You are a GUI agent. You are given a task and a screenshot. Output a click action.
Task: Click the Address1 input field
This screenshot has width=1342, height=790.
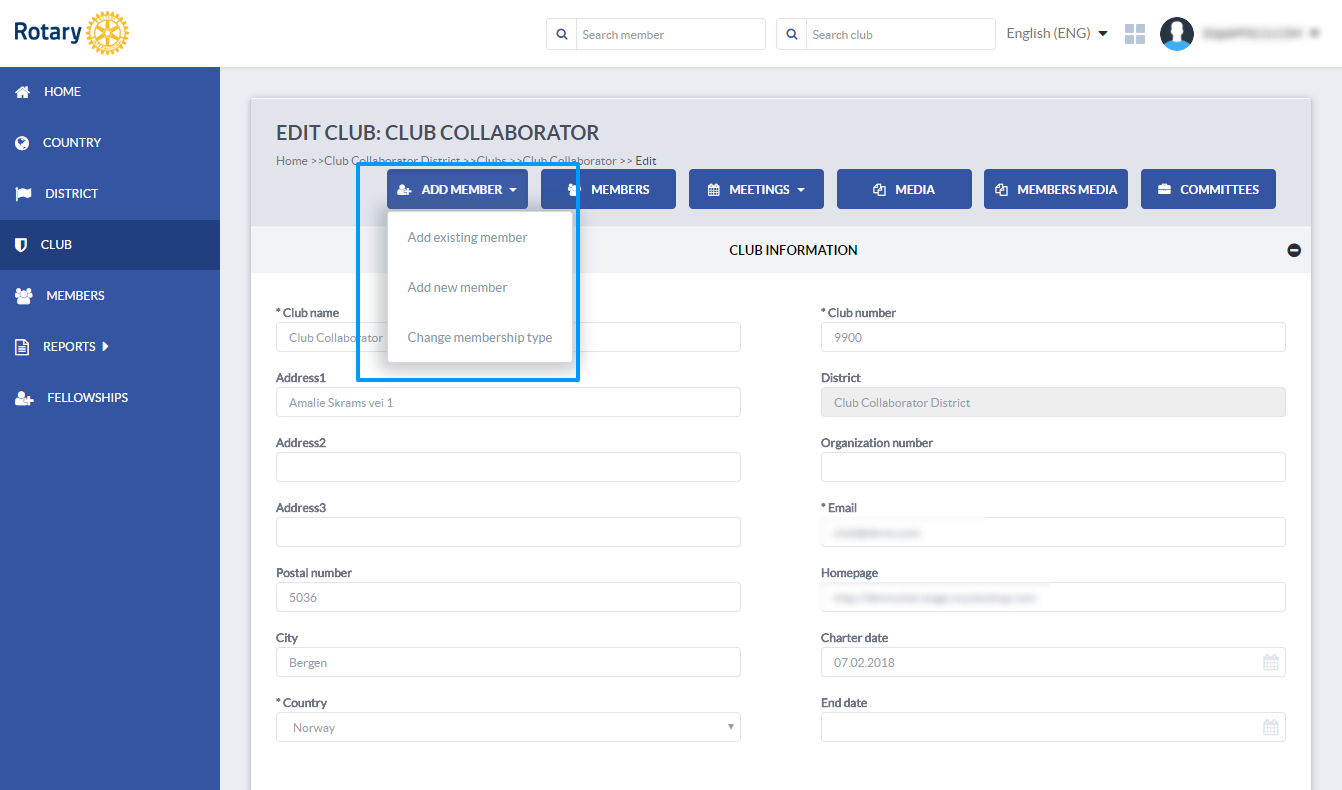[508, 402]
